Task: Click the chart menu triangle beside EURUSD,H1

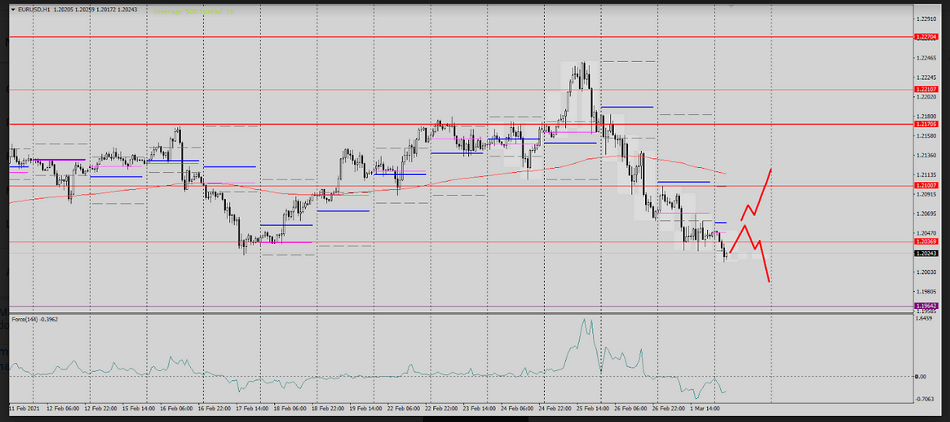Action: 12,11
